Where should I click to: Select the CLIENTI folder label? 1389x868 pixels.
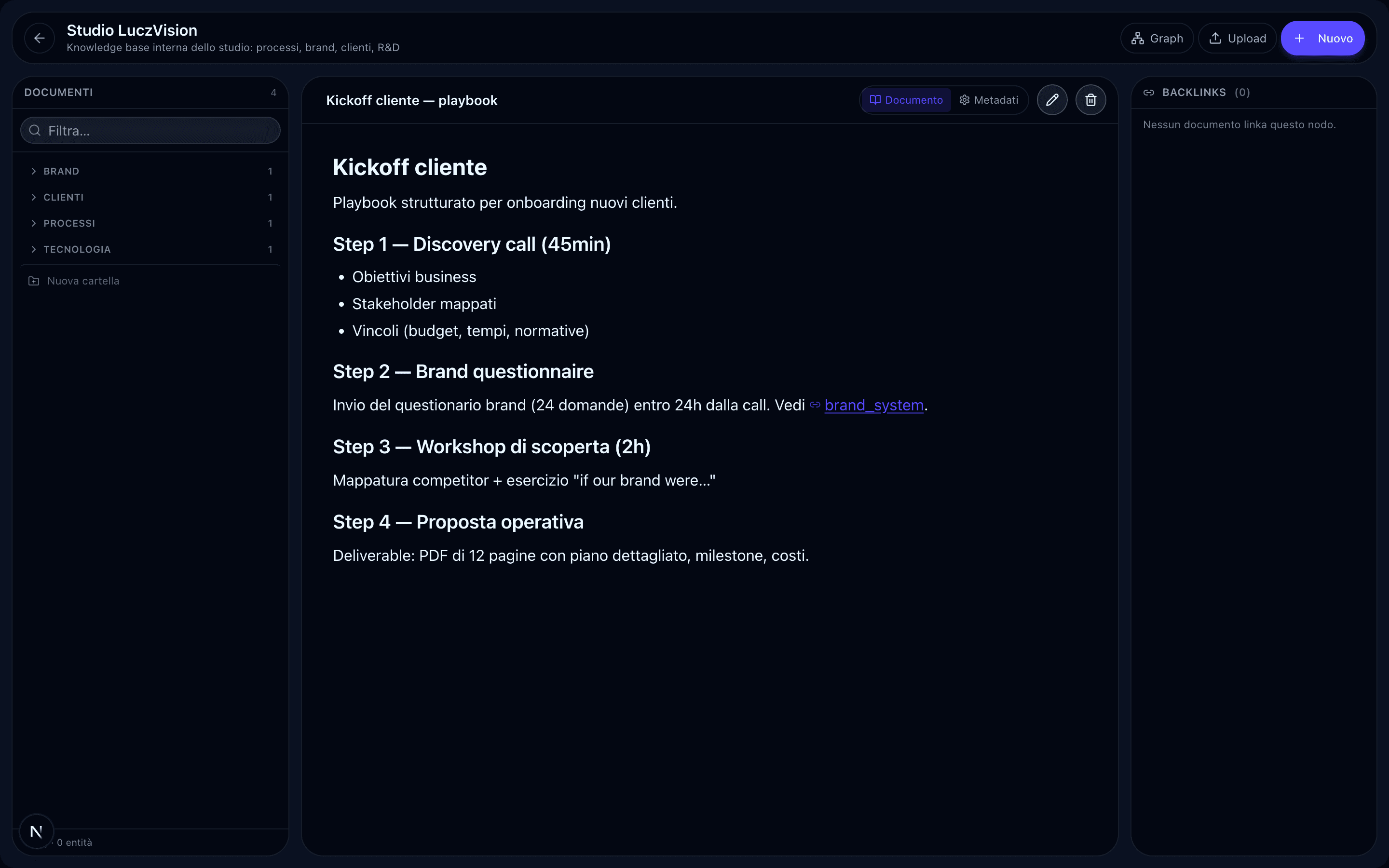click(x=64, y=197)
